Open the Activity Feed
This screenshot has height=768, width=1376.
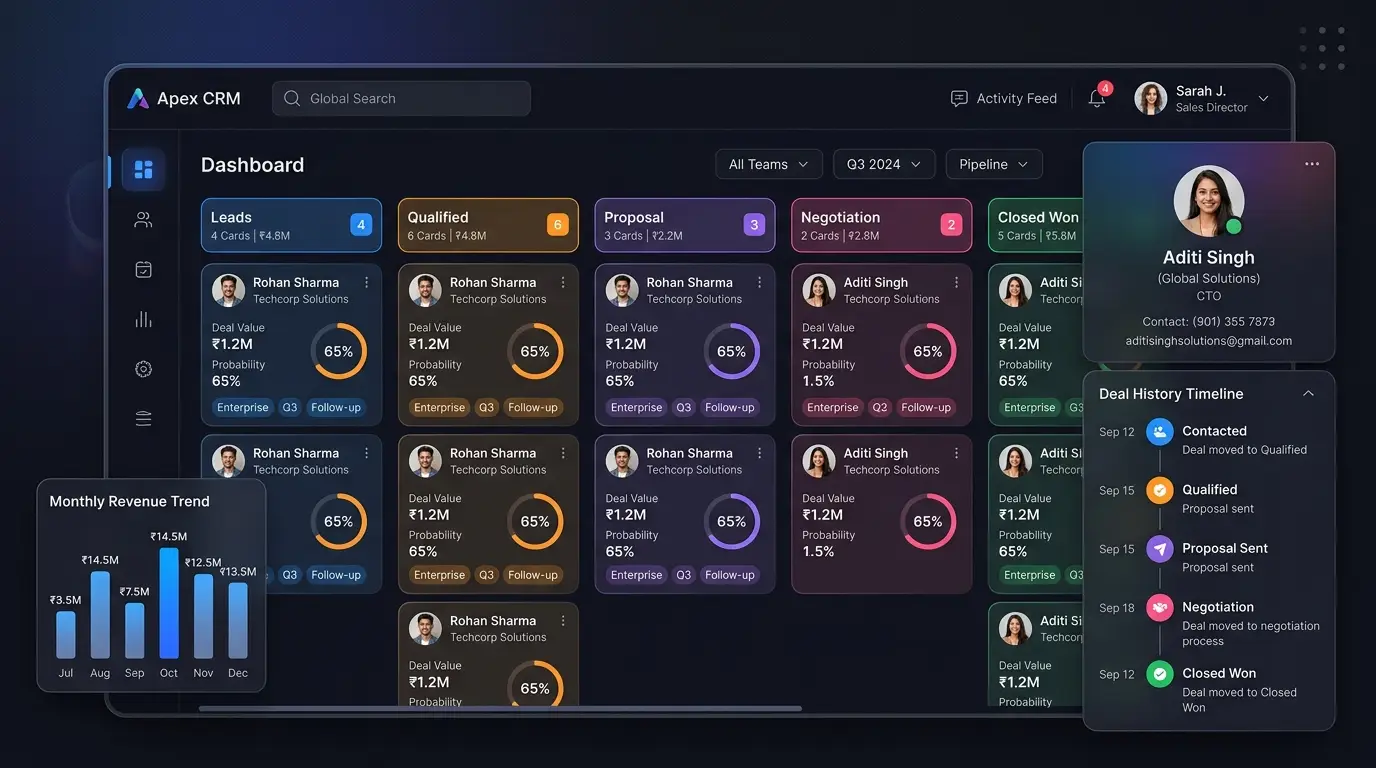coord(1004,98)
